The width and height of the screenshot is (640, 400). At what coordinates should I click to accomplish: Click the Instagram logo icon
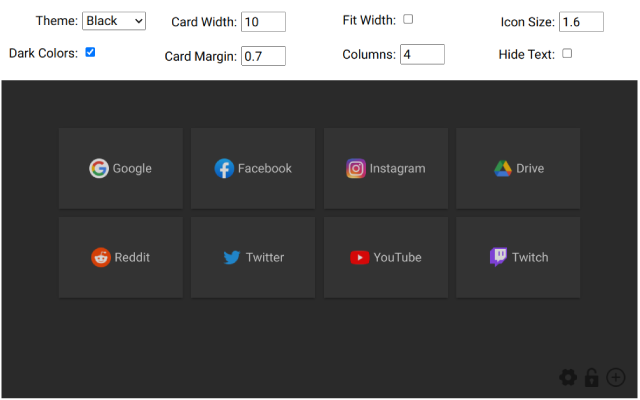[356, 168]
